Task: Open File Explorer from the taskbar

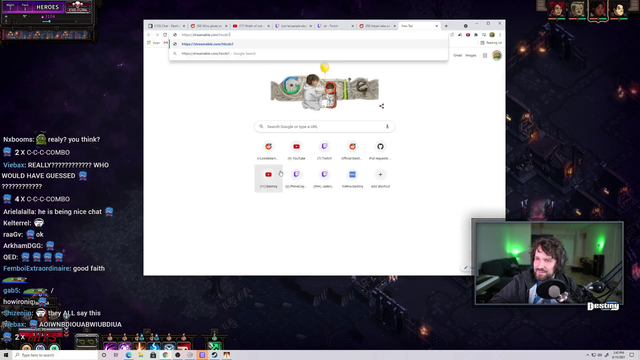Action: 141,355
